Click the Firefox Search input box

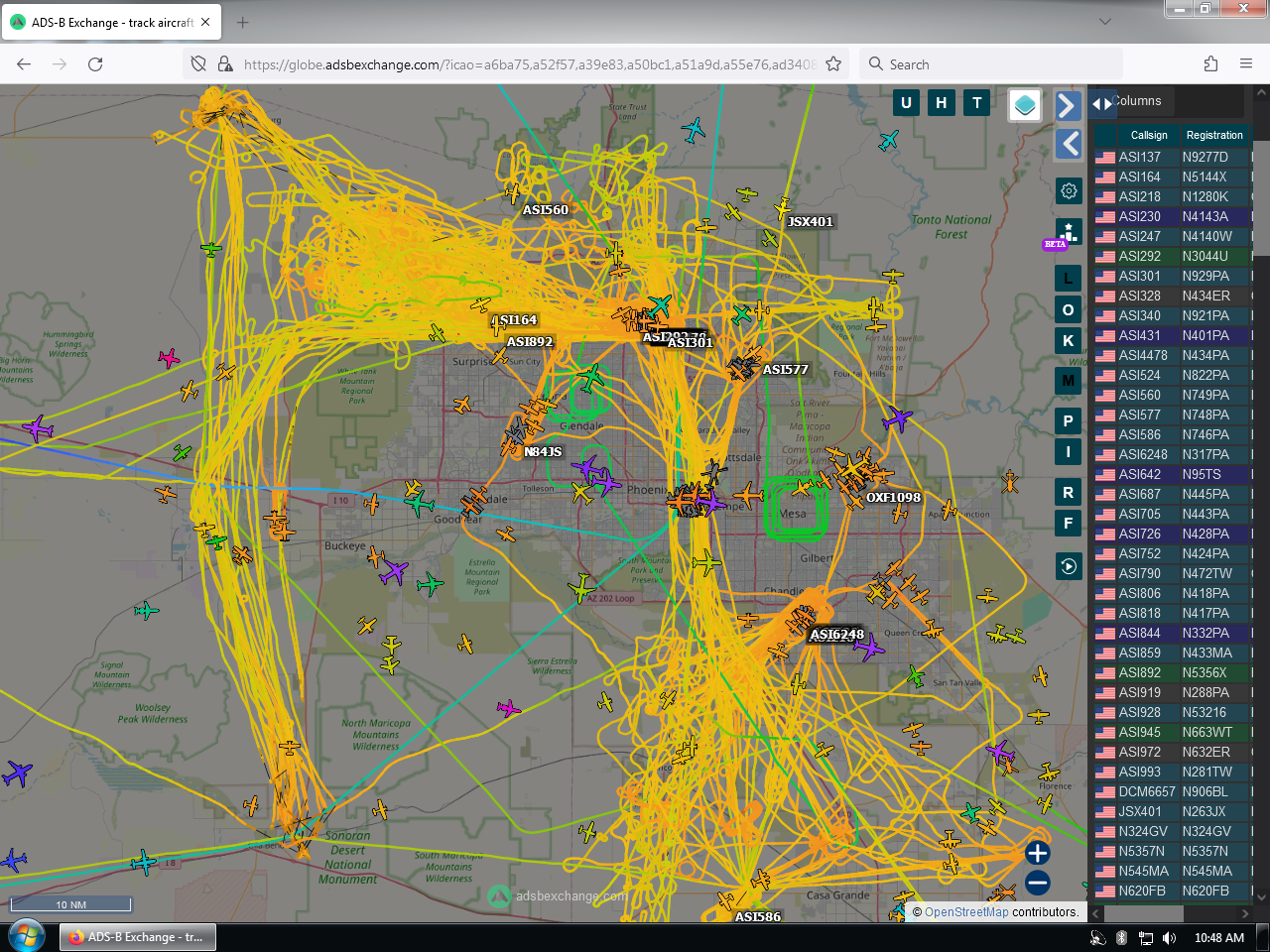(x=991, y=63)
